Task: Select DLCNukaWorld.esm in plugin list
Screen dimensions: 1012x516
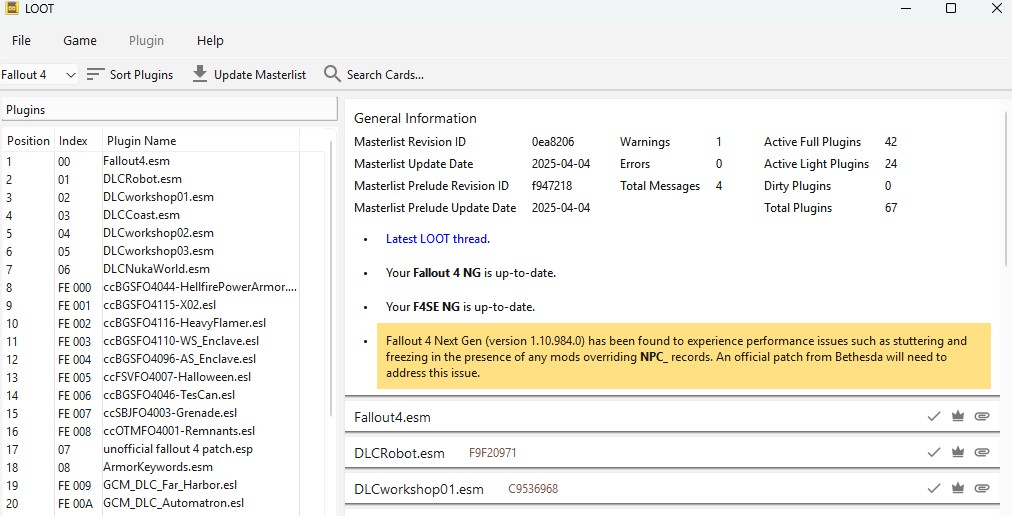Action: coord(151,269)
